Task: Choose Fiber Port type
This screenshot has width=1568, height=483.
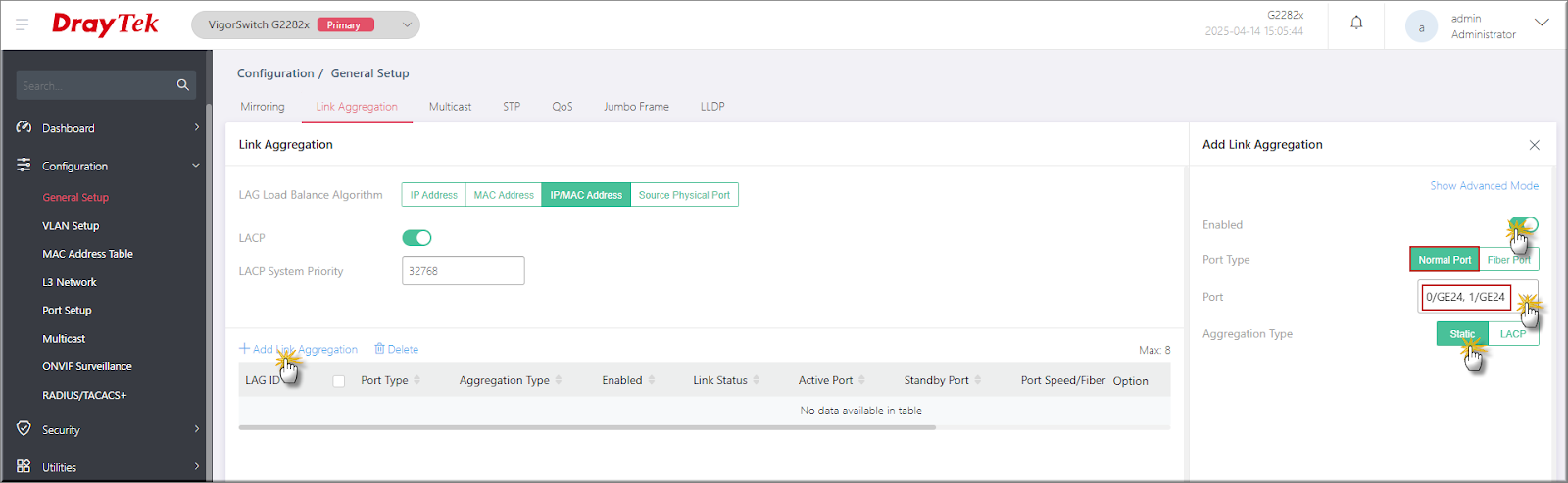Action: coord(1509,260)
